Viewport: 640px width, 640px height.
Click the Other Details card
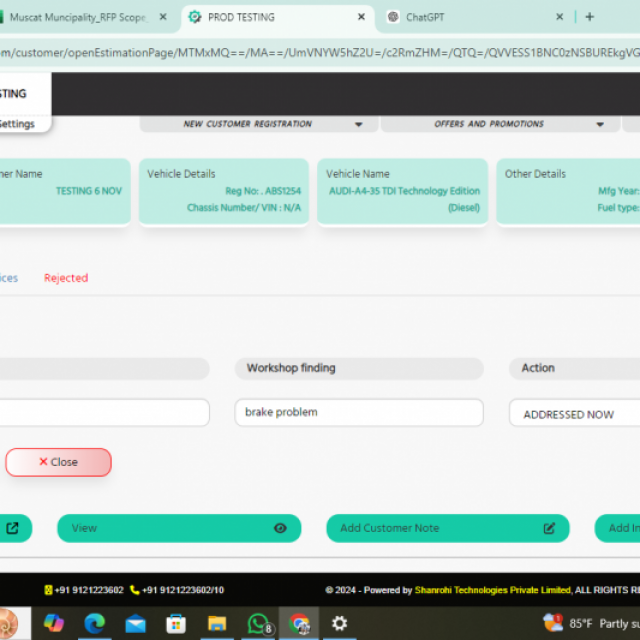tap(568, 191)
